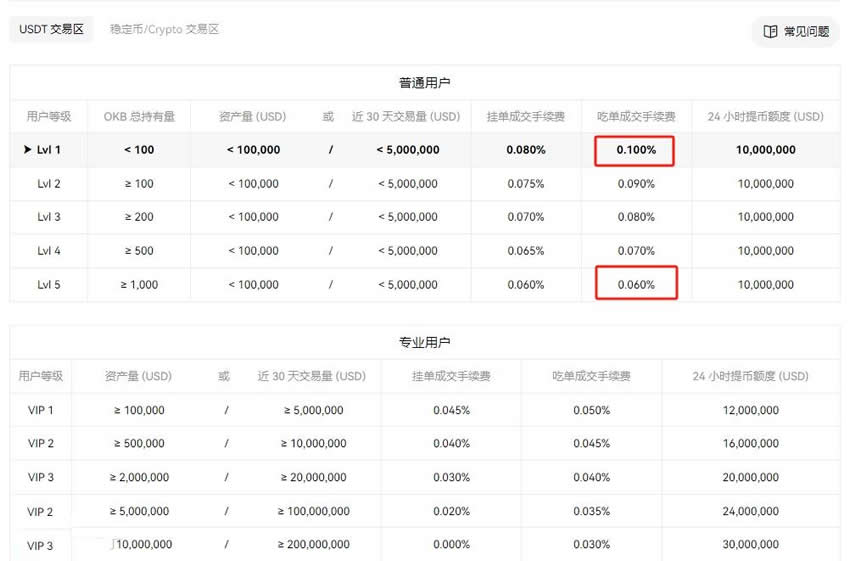Choose the Lvl 4 user level
Screen dimensions: 850x561
pyautogui.click(x=49, y=251)
